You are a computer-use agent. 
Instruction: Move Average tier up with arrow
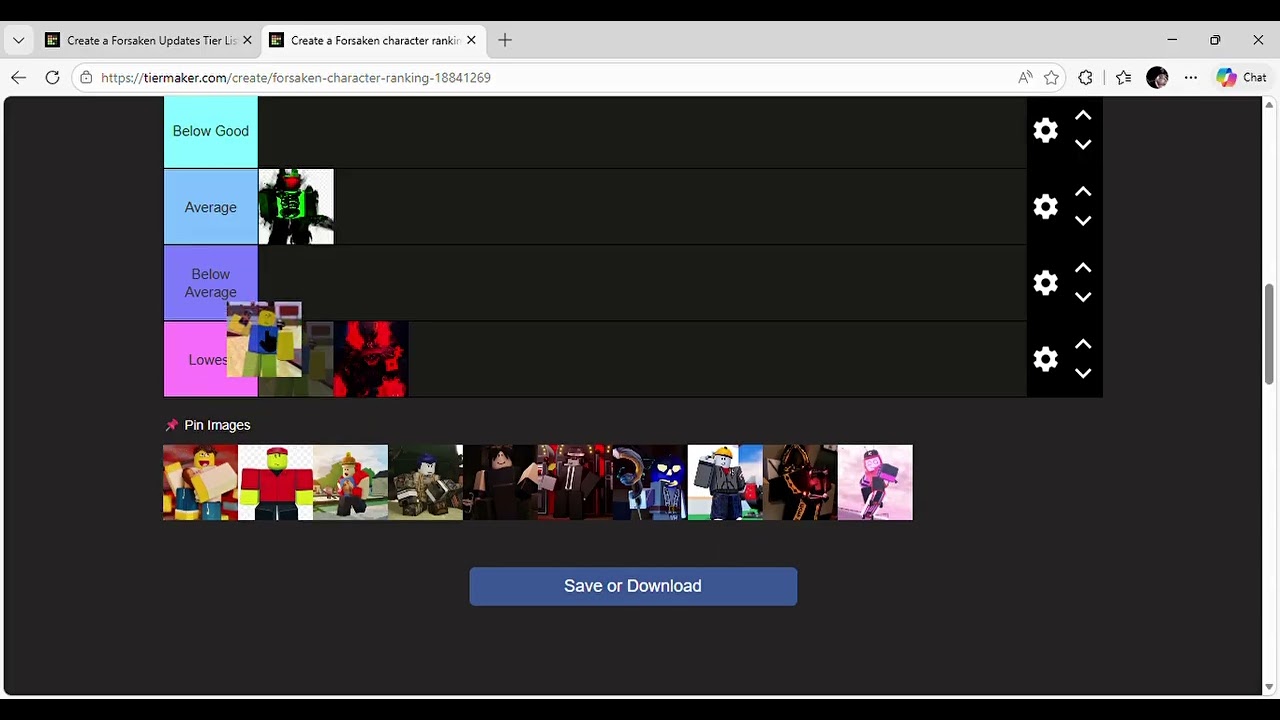pyautogui.click(x=1083, y=192)
